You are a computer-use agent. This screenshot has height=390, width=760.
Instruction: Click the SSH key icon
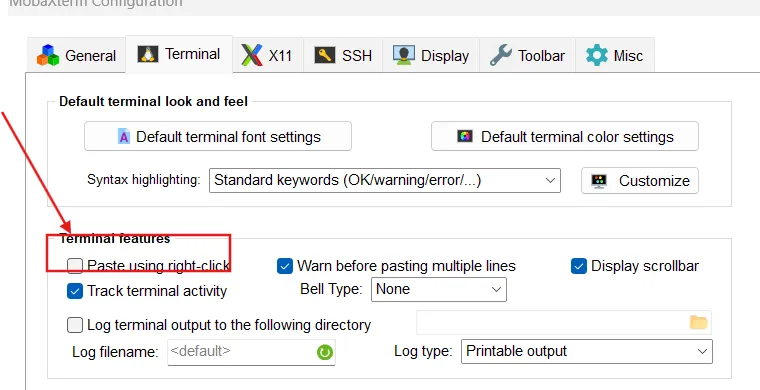tap(325, 55)
